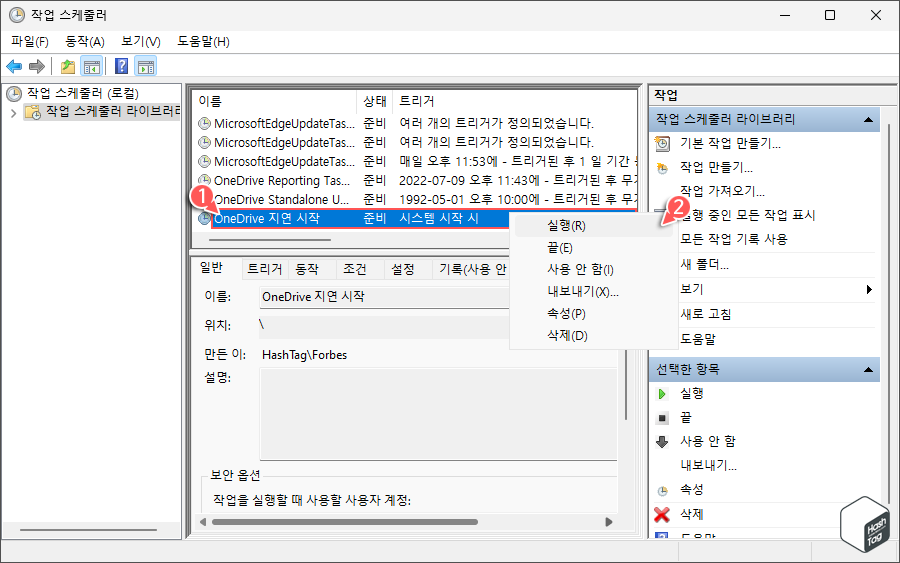Open the 보기 submenu arrow in Actions
Screen dimensions: 900x563
click(x=869, y=290)
